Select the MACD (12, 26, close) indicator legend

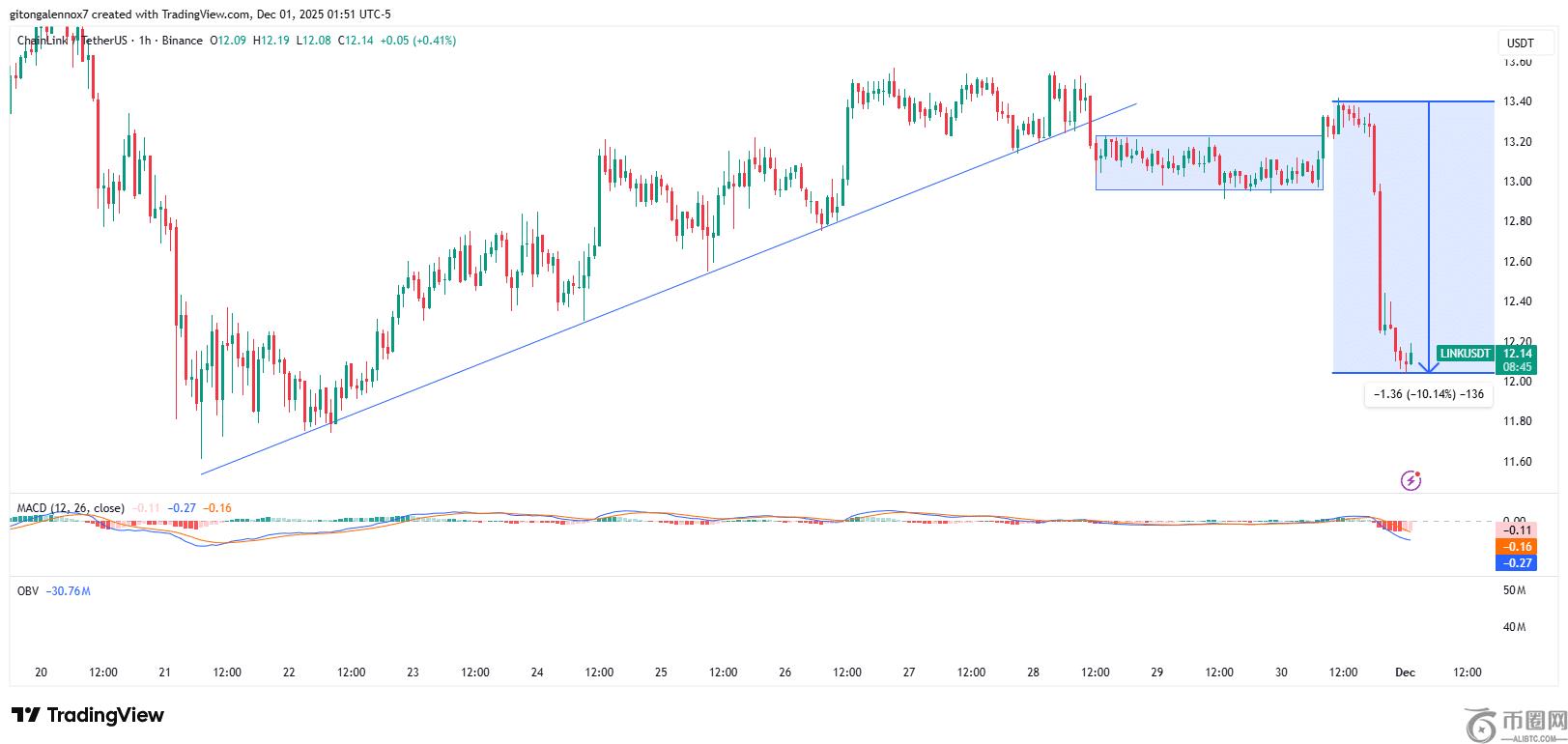(71, 508)
